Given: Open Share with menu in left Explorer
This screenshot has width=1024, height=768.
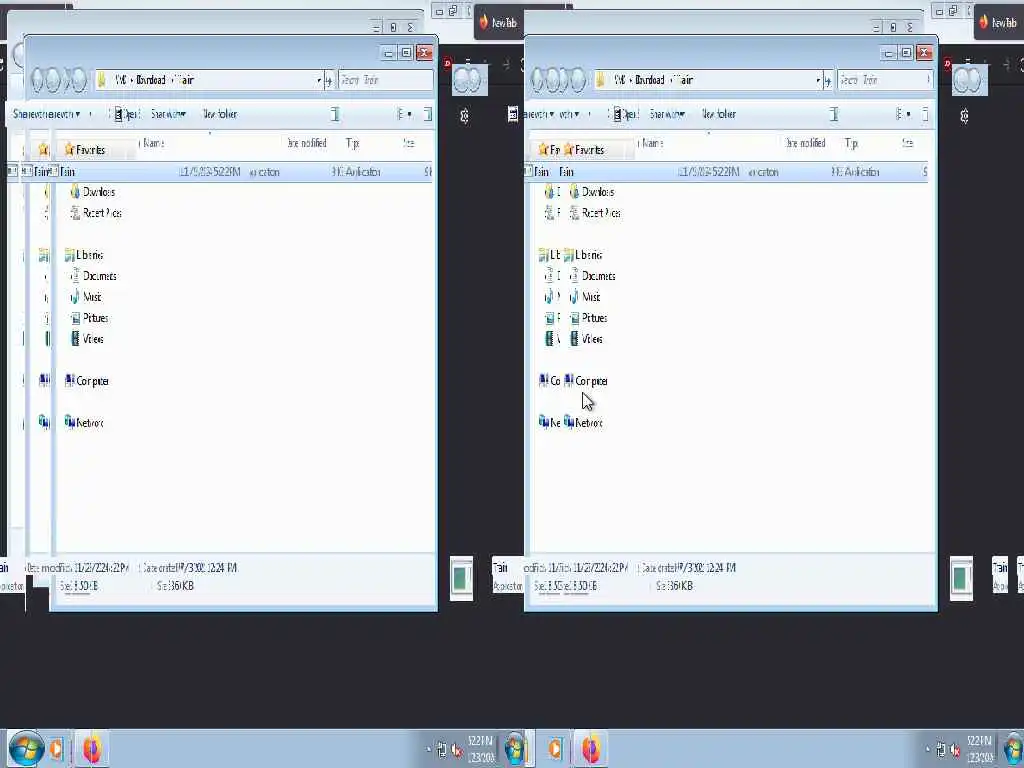Looking at the screenshot, I should point(168,114).
